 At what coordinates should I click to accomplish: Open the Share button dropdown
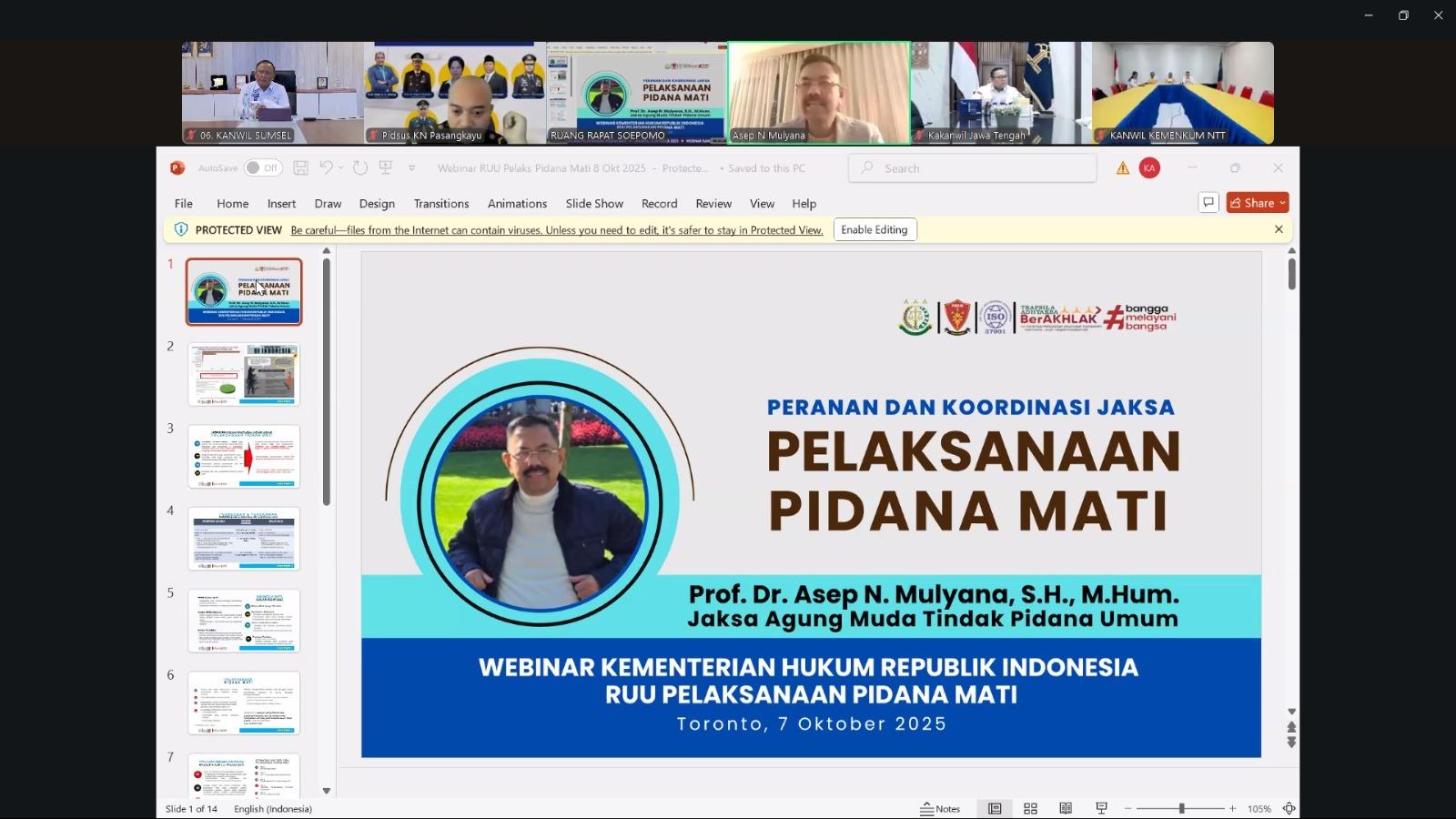click(1282, 203)
